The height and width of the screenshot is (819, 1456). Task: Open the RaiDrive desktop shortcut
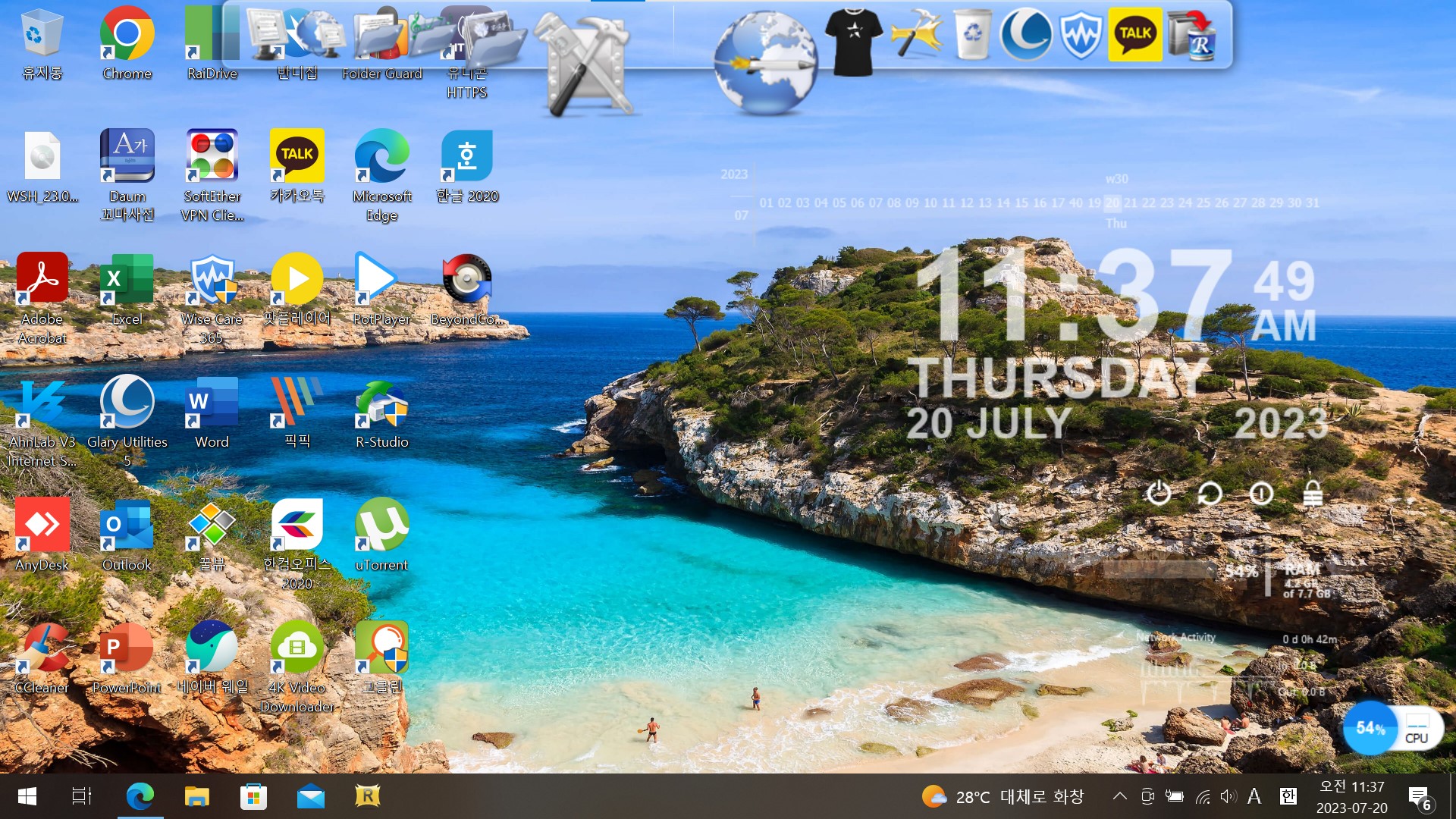coord(212,42)
